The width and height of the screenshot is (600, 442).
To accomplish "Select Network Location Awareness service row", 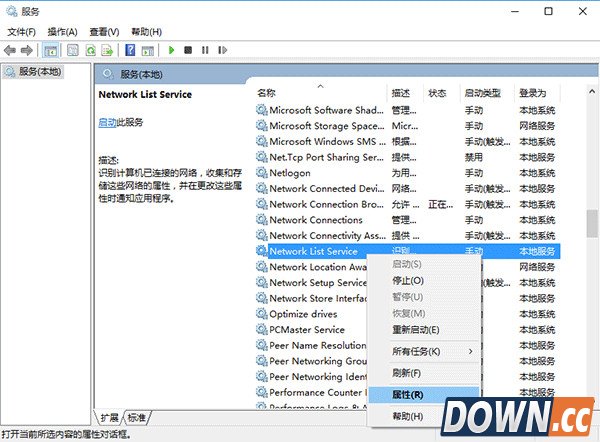I will 311,267.
